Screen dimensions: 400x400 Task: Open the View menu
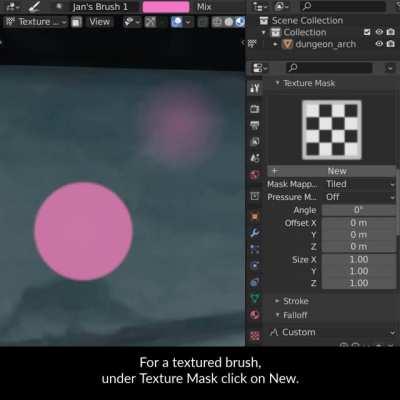tap(99, 22)
